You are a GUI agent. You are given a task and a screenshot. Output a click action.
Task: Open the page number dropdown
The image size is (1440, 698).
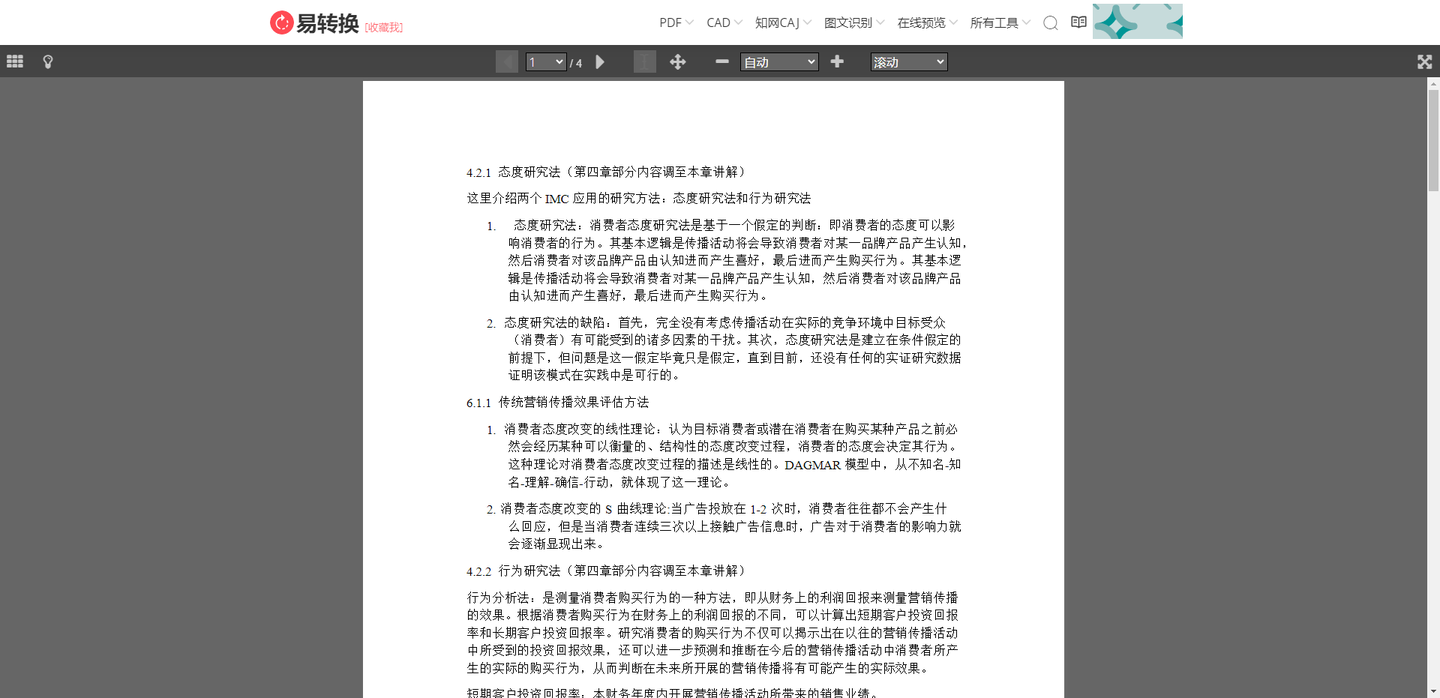[546, 61]
